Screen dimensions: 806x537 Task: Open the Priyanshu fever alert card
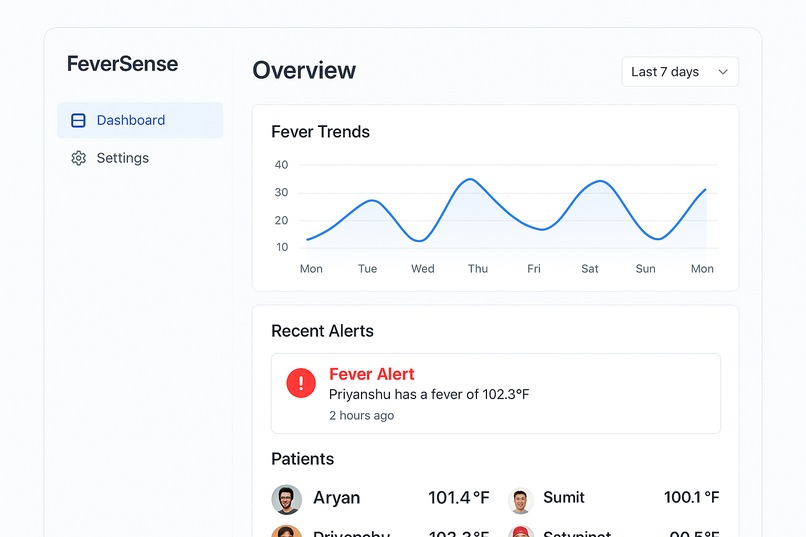496,393
